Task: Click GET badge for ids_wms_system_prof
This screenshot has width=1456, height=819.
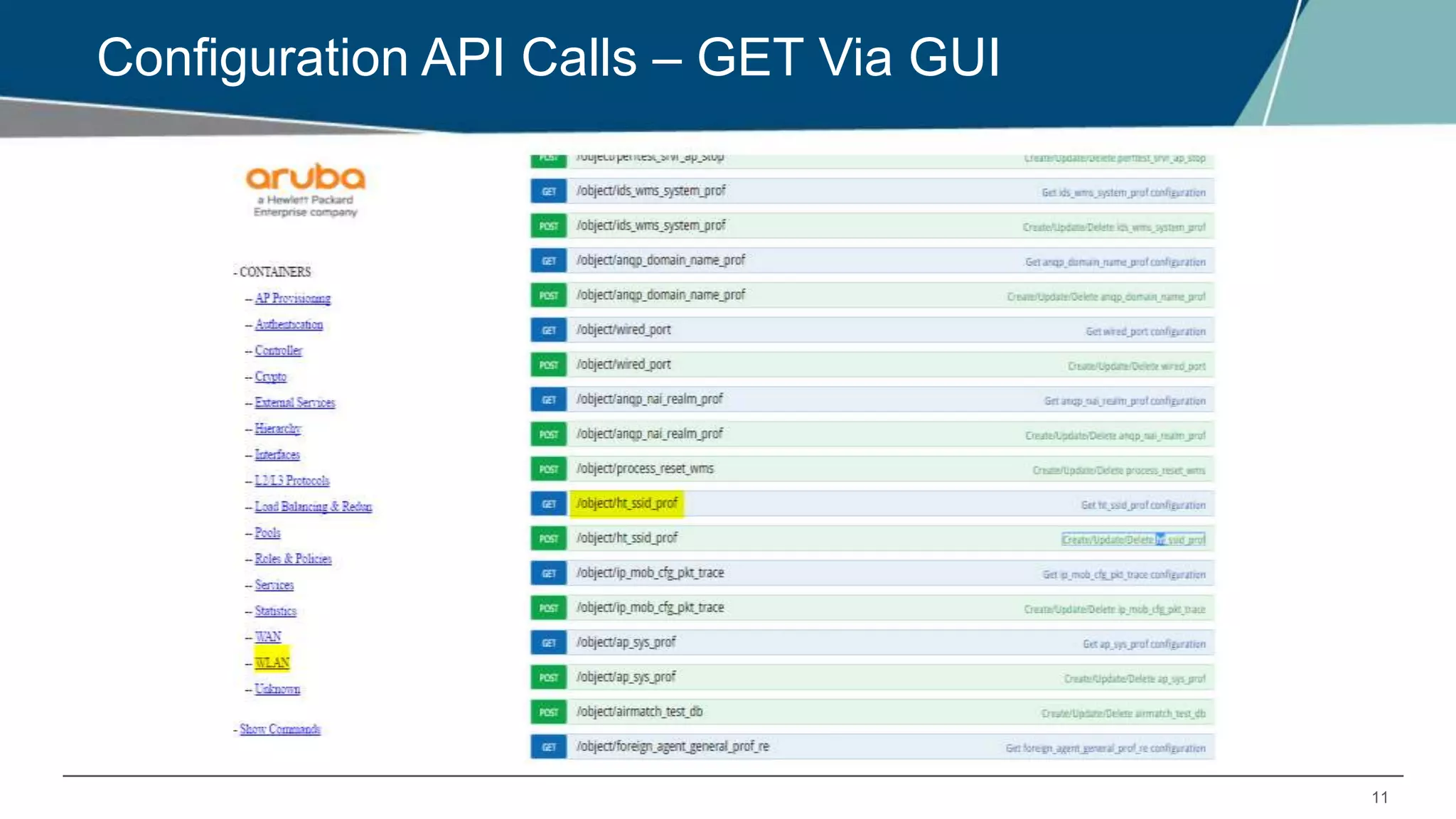Action: click(x=548, y=191)
